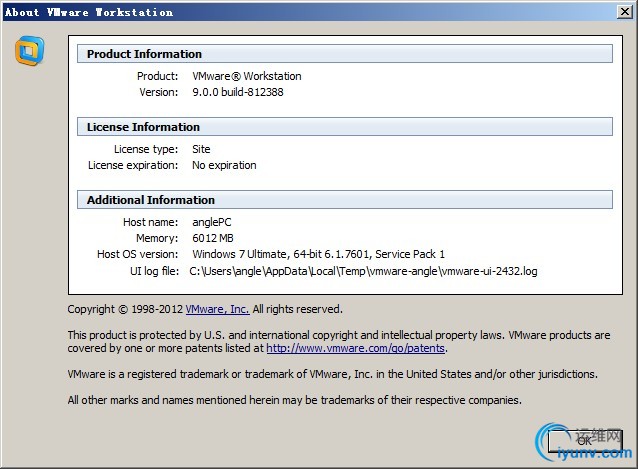Click the host name anglePC
The image size is (638, 469).
(212, 222)
